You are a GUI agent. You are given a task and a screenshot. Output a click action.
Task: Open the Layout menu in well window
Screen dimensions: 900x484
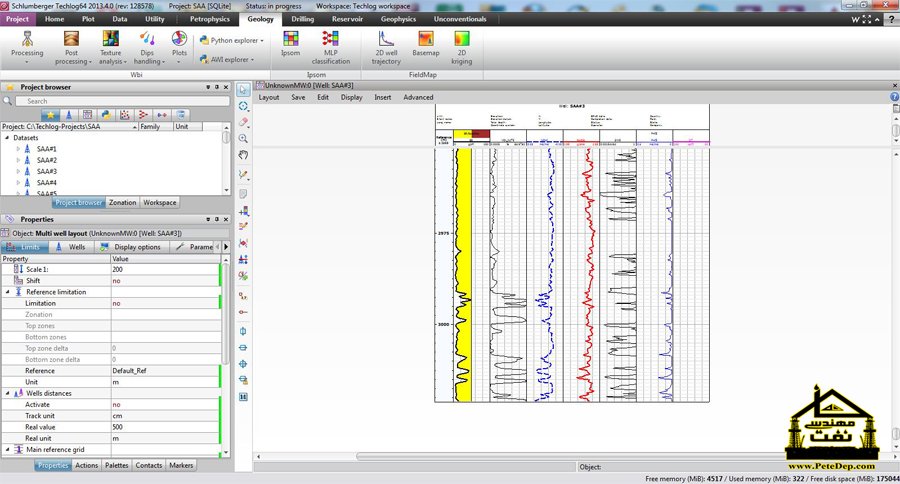pos(269,97)
